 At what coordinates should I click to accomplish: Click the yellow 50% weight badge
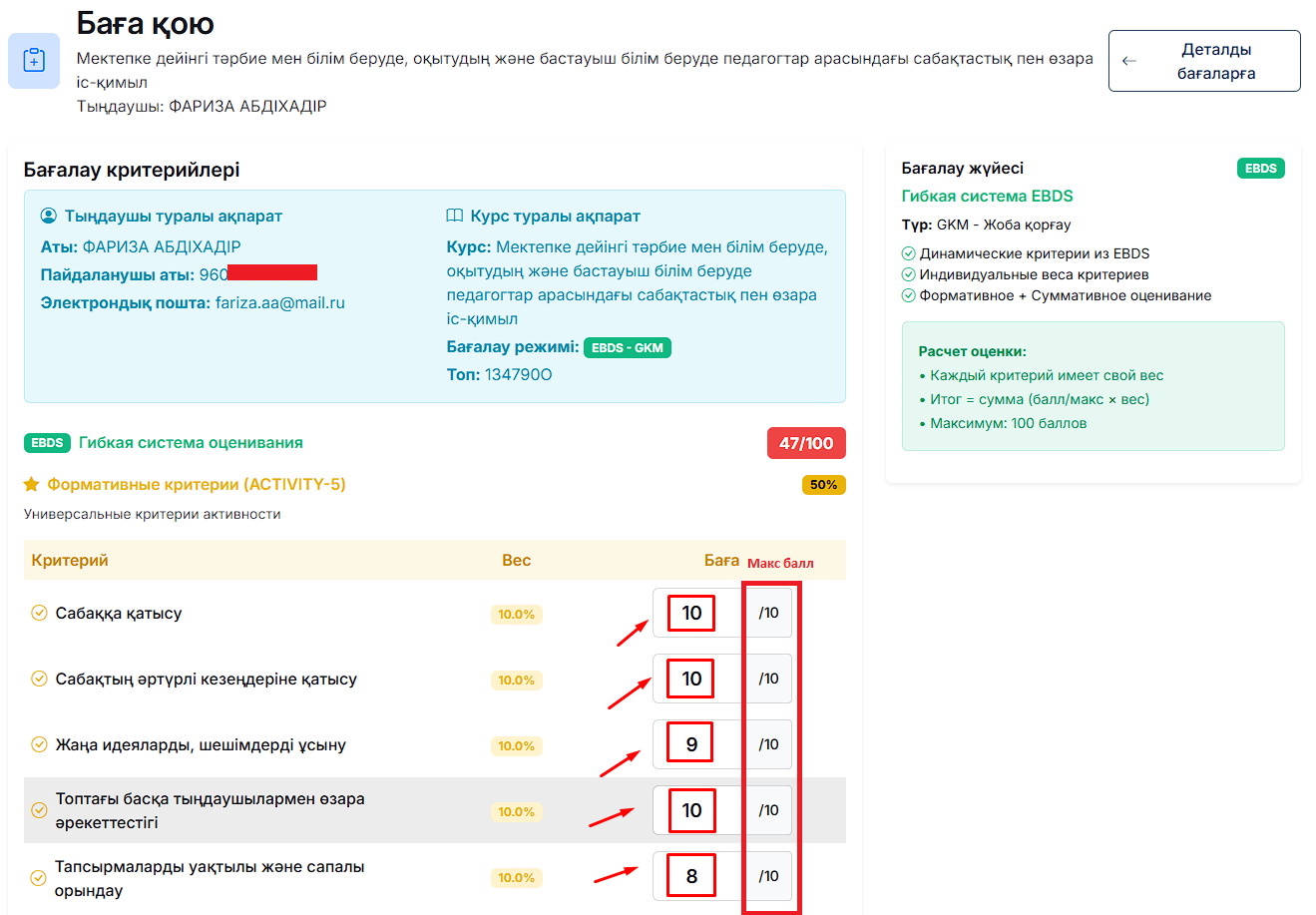(x=823, y=485)
